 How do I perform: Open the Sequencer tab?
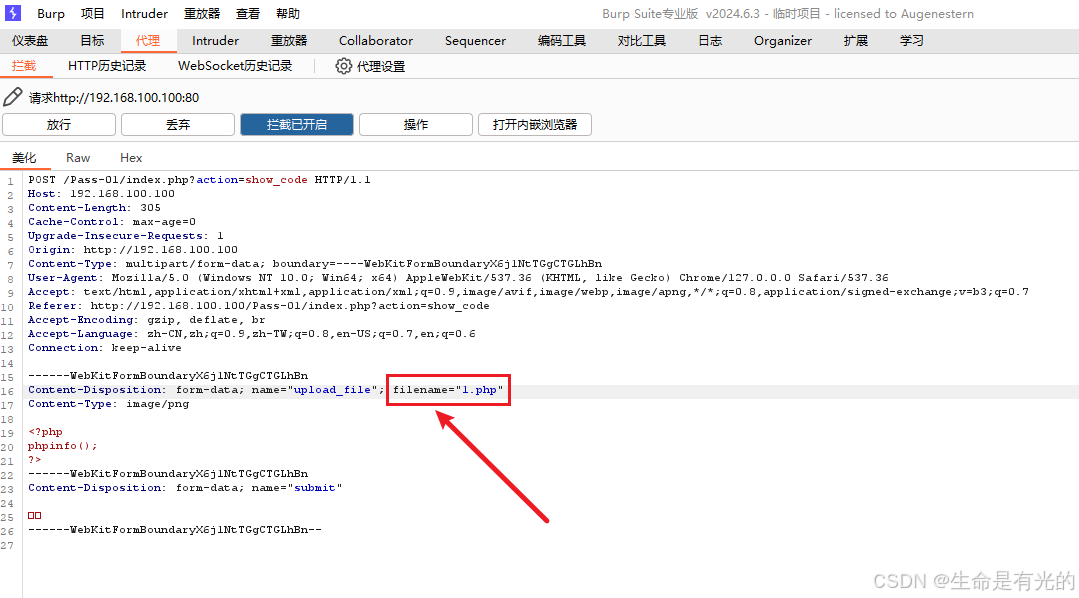point(475,41)
